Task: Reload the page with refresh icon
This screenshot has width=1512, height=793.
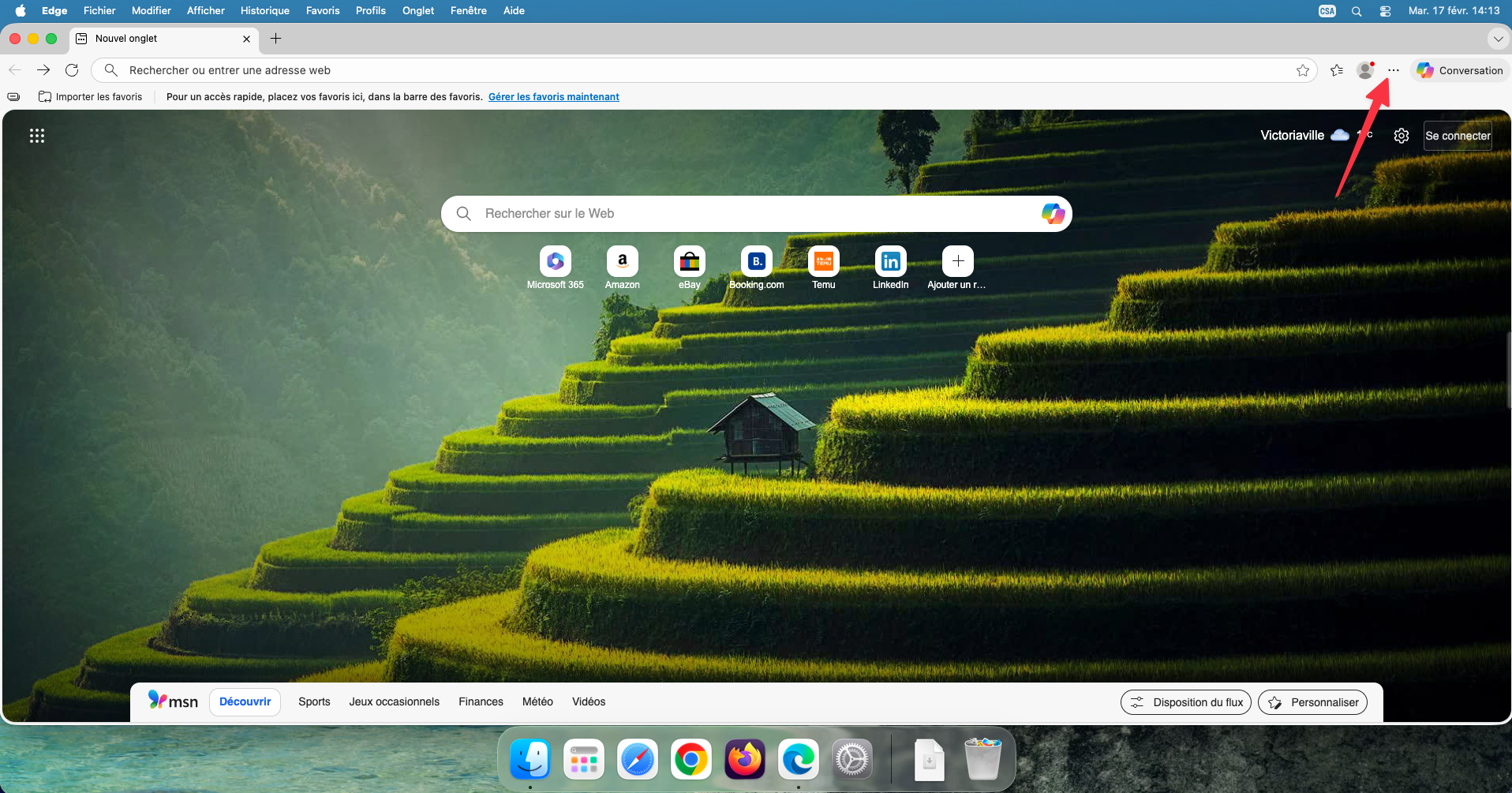Action: click(x=72, y=70)
